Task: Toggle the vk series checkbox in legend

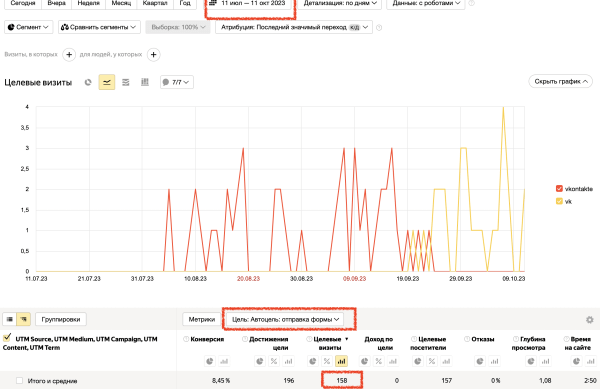Action: point(559,201)
